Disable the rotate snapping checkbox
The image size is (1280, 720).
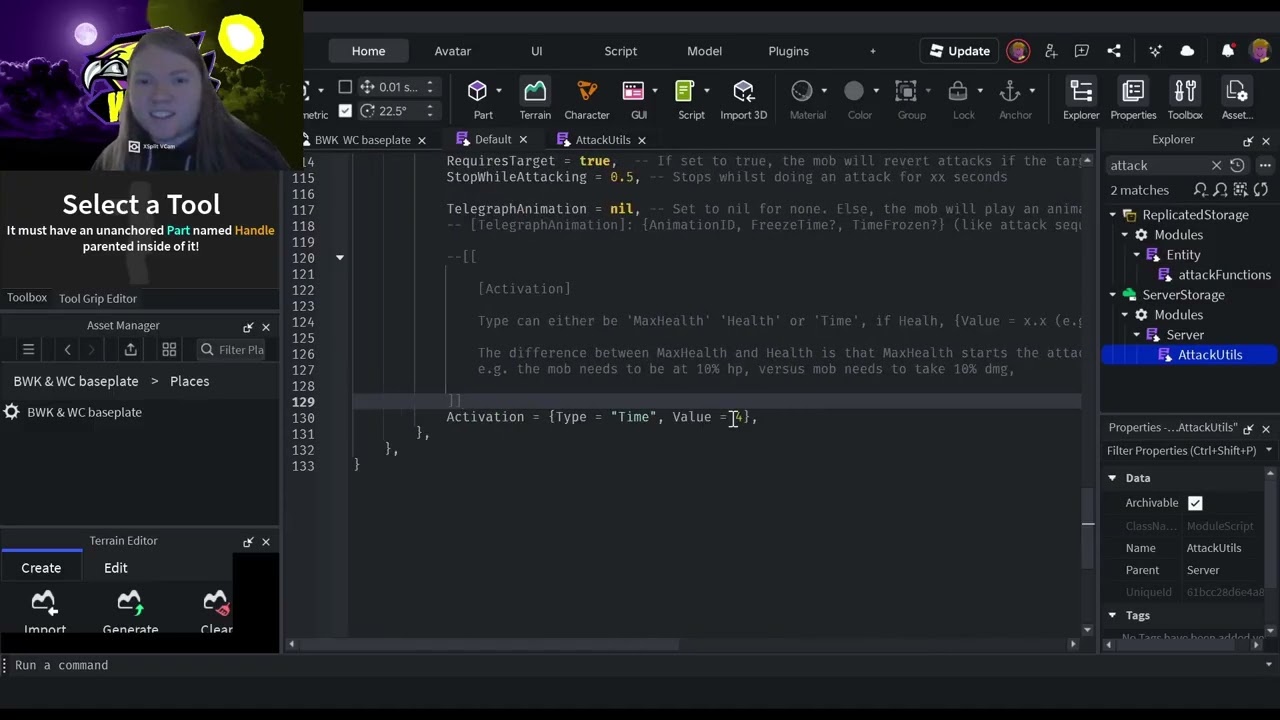pos(345,111)
